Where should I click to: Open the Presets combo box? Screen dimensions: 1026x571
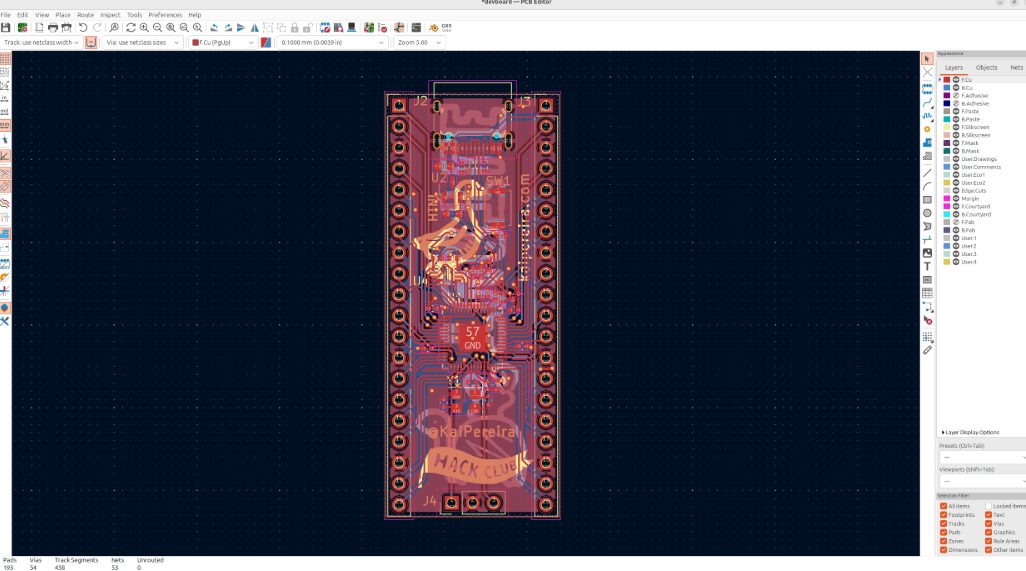coord(980,457)
